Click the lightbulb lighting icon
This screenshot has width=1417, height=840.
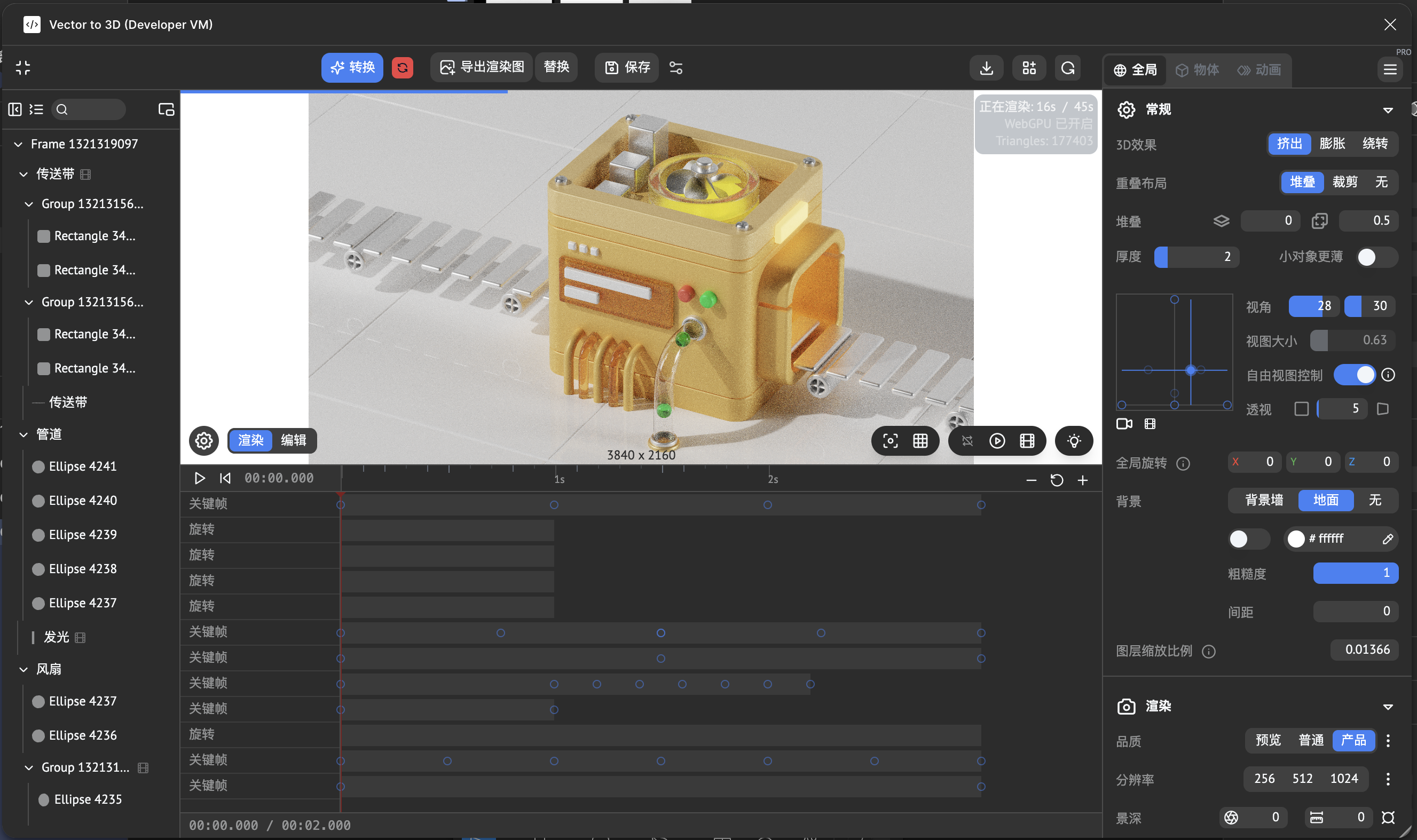(1074, 441)
